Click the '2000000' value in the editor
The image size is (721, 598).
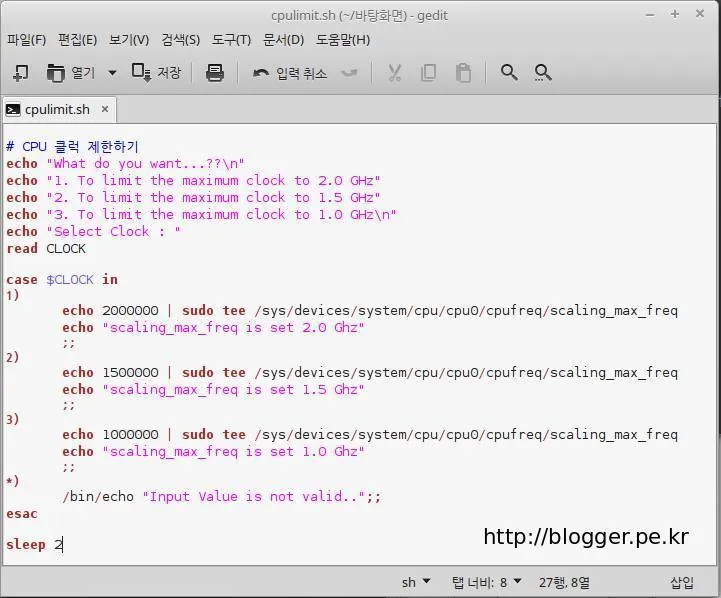tap(130, 311)
